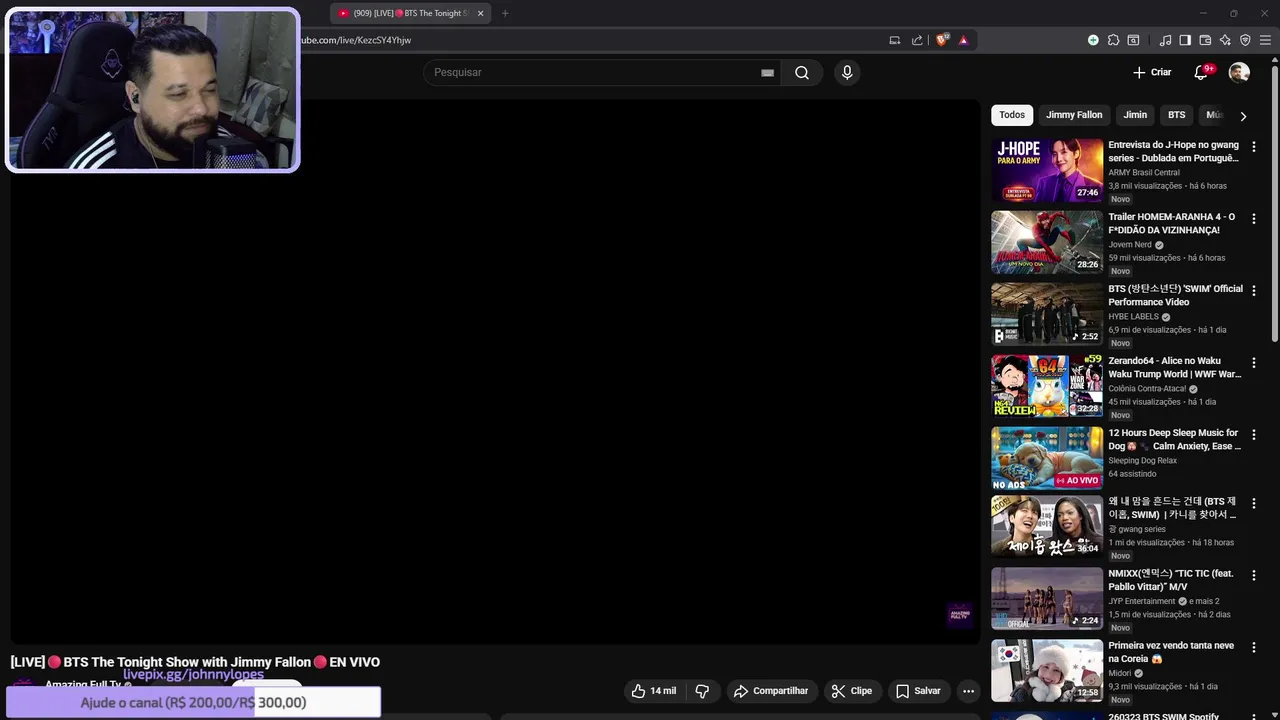Click the video title BTS The Tonight Show
Screen dimensions: 1280x720
coord(195,662)
